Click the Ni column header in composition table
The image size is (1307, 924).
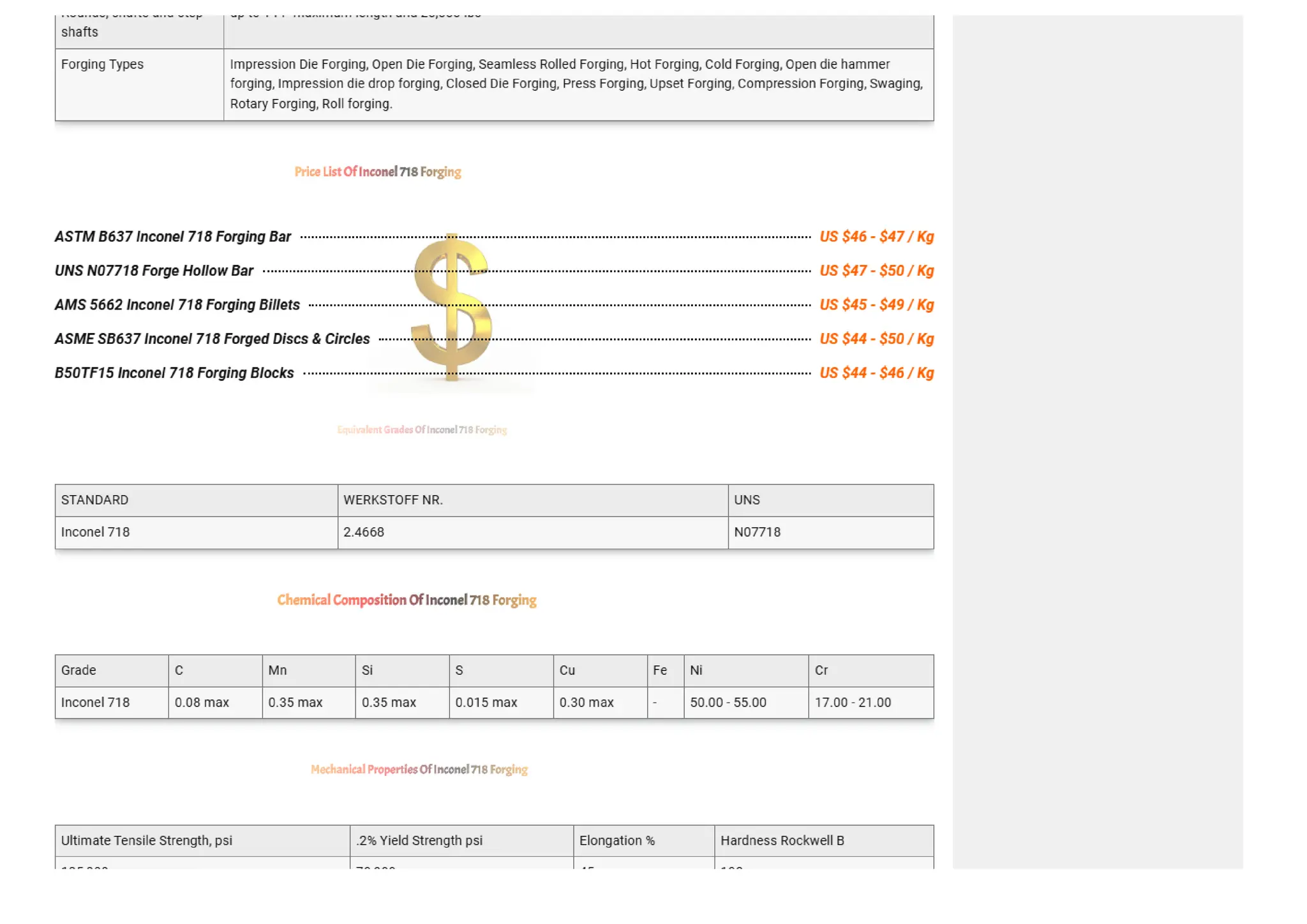(696, 671)
